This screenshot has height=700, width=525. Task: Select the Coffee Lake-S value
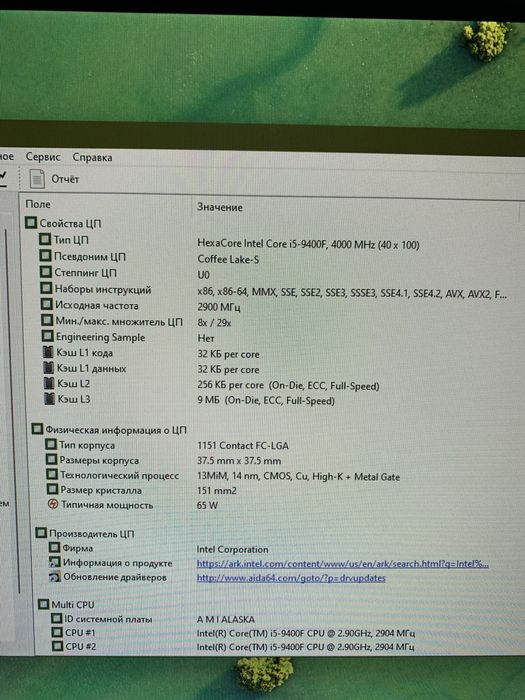pos(228,259)
